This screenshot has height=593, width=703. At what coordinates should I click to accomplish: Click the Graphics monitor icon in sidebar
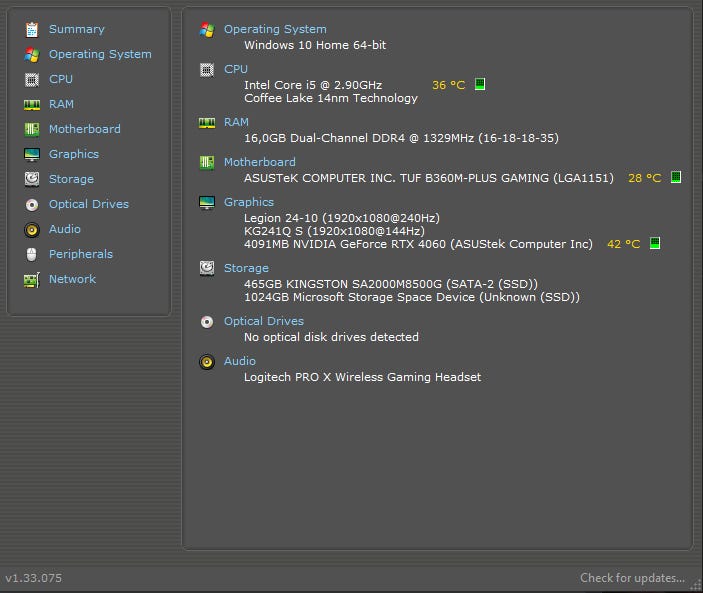(32, 155)
